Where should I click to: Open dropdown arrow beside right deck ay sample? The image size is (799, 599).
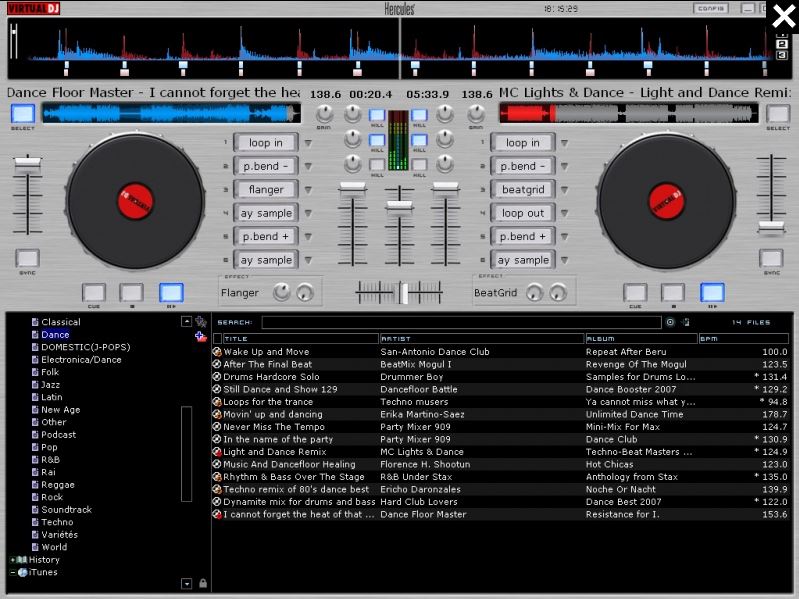565,260
